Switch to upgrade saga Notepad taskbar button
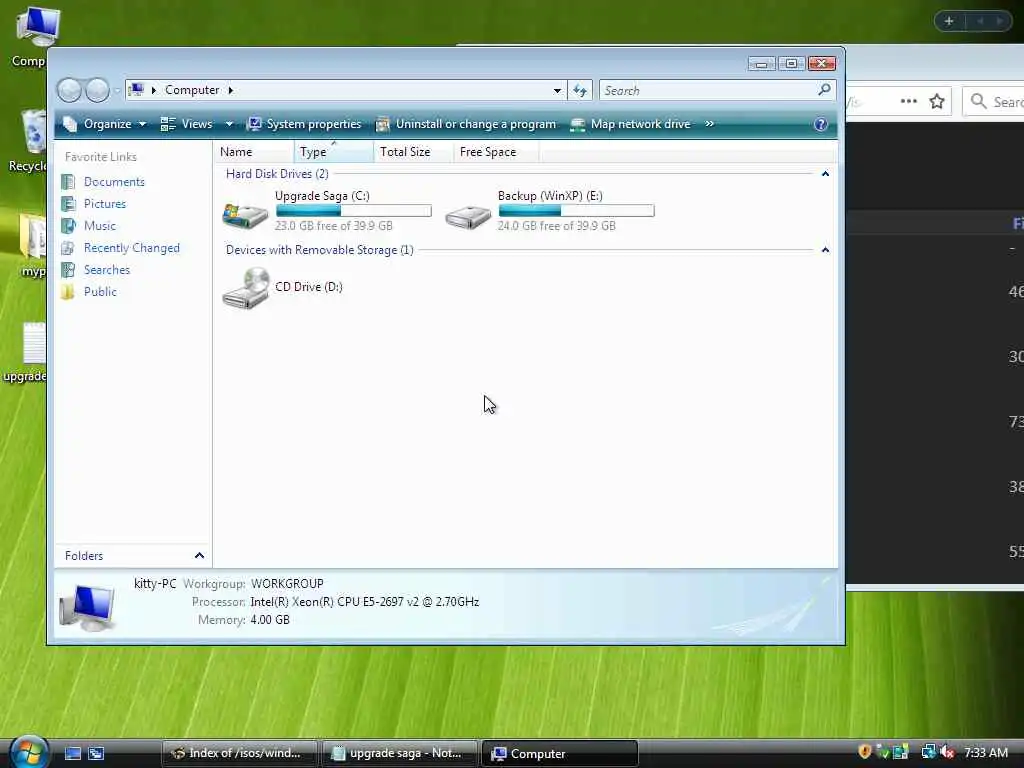 (x=400, y=753)
